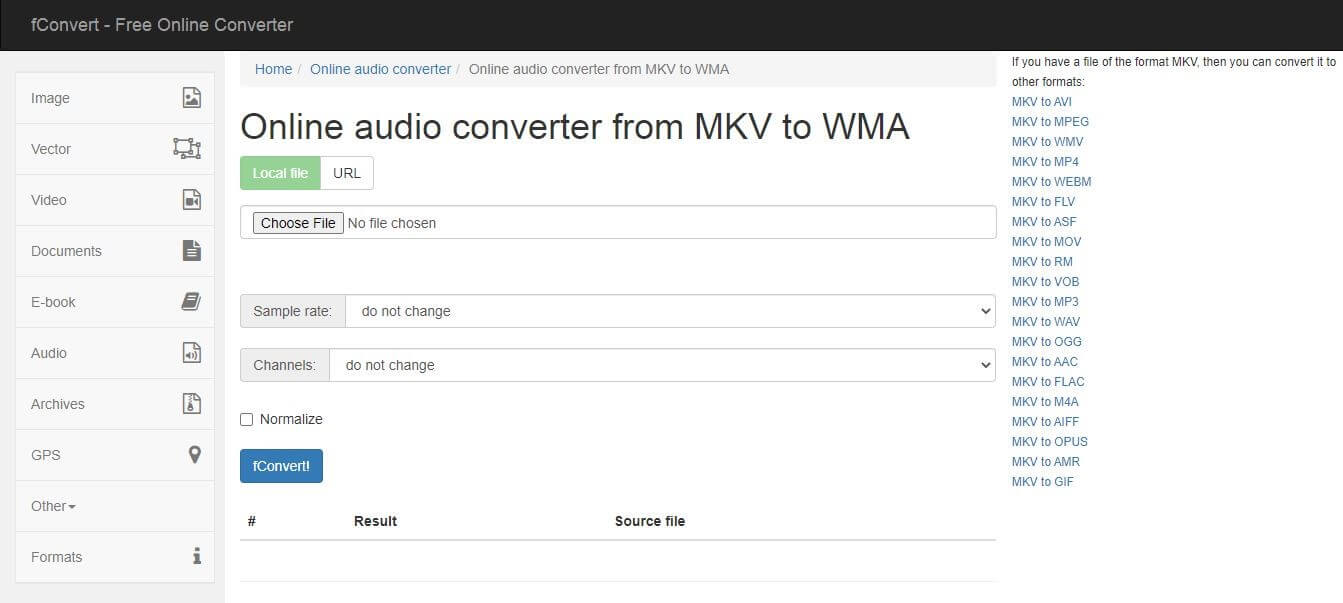Image resolution: width=1343 pixels, height=603 pixels.
Task: Open the MKV to AVI link
Action: pyautogui.click(x=1041, y=102)
